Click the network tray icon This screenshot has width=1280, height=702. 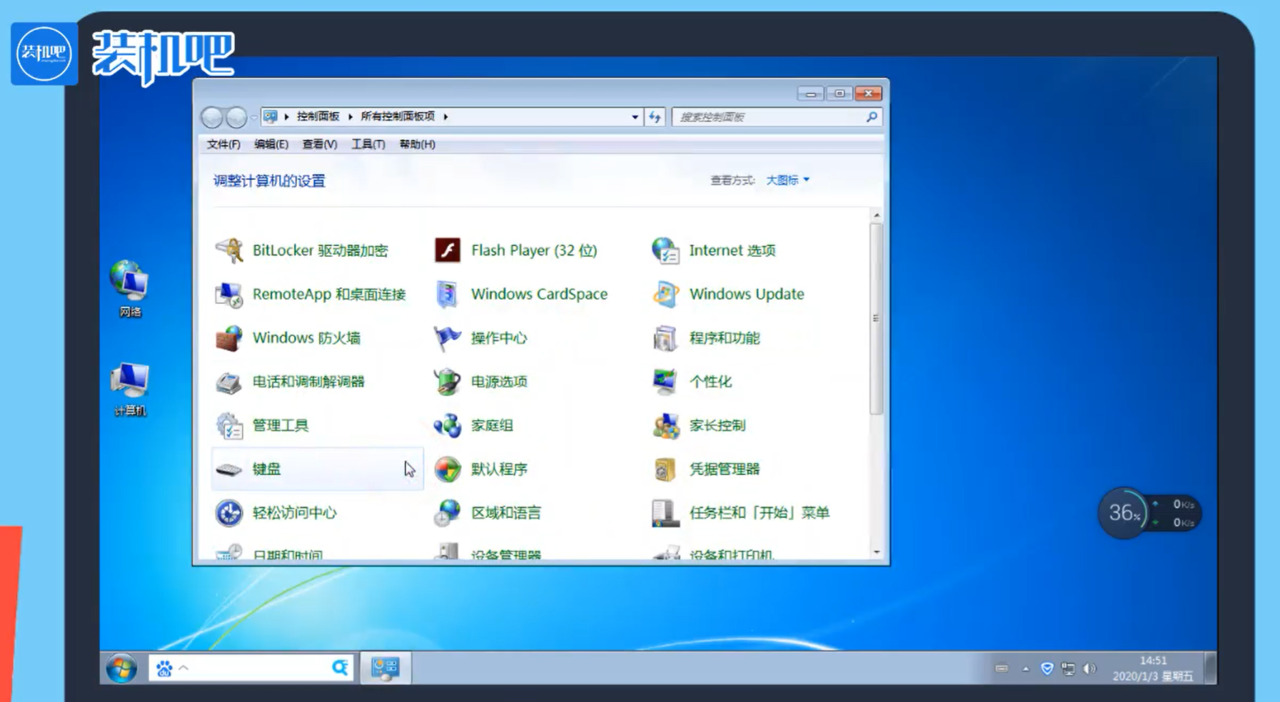(x=1068, y=668)
